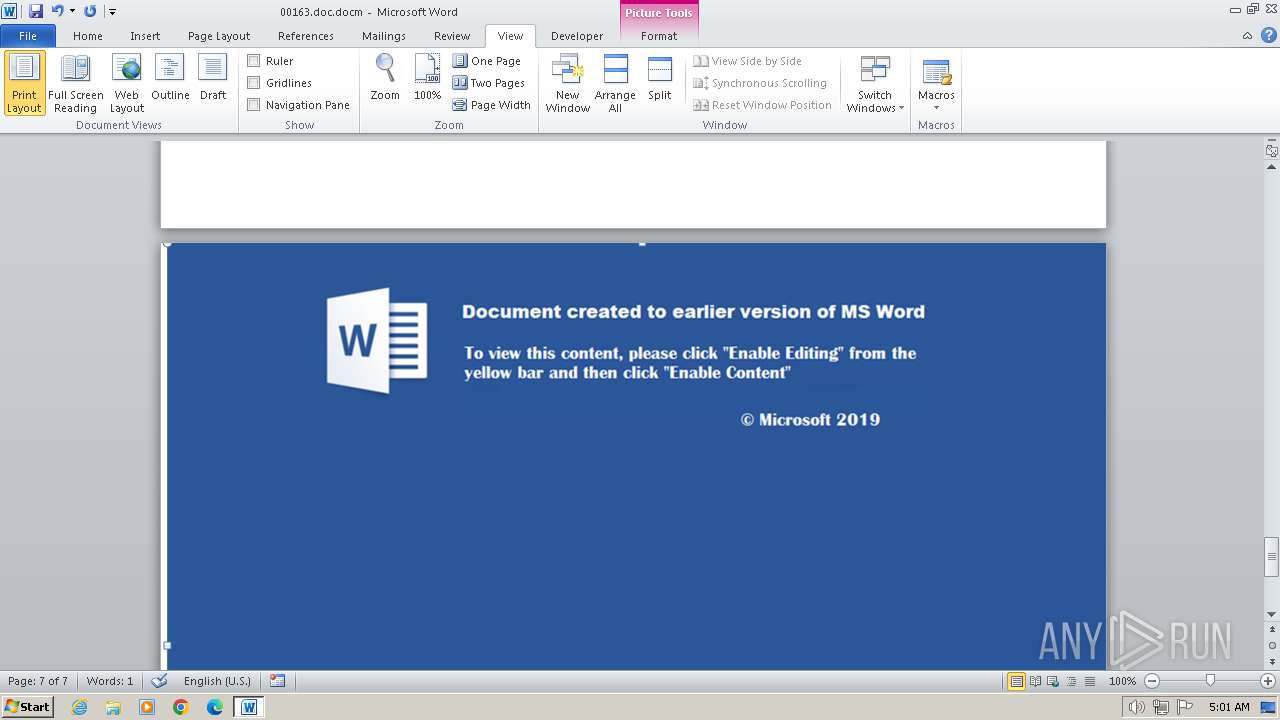The width and height of the screenshot is (1280, 720).
Task: Open a New Window
Action: pos(567,84)
